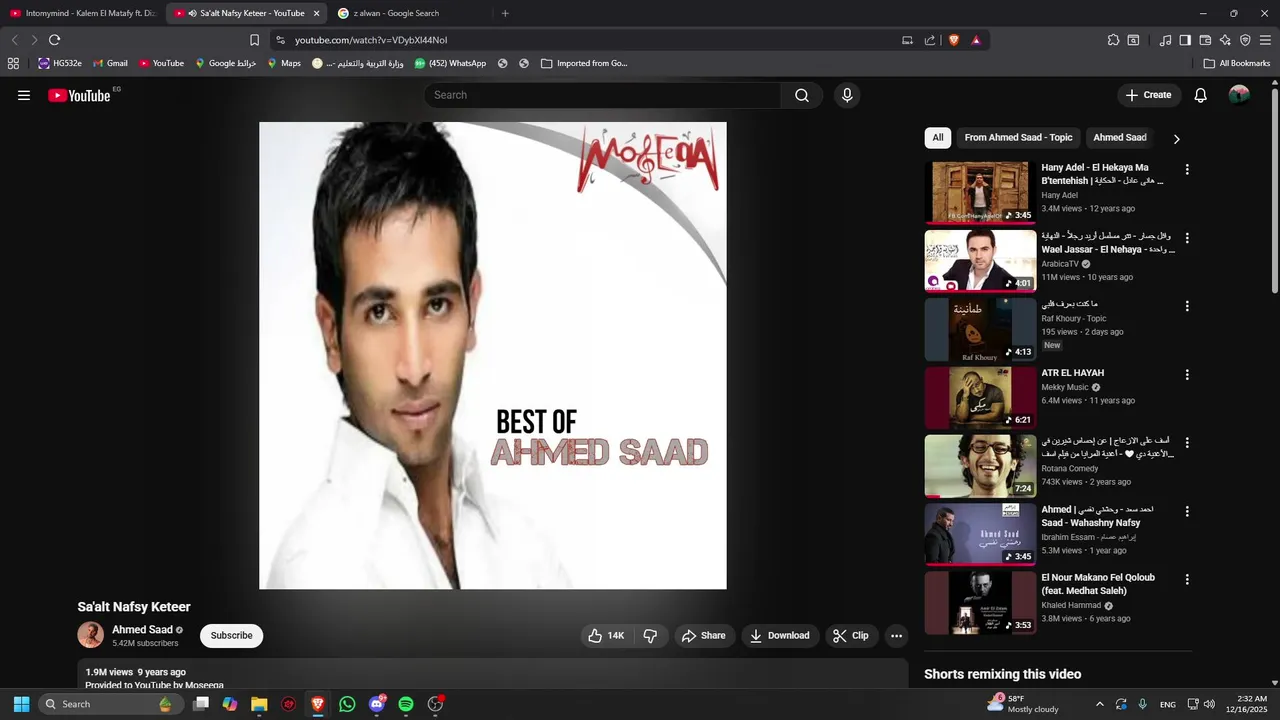Start voice search with the microphone icon
The image size is (1280, 720).
847,95
